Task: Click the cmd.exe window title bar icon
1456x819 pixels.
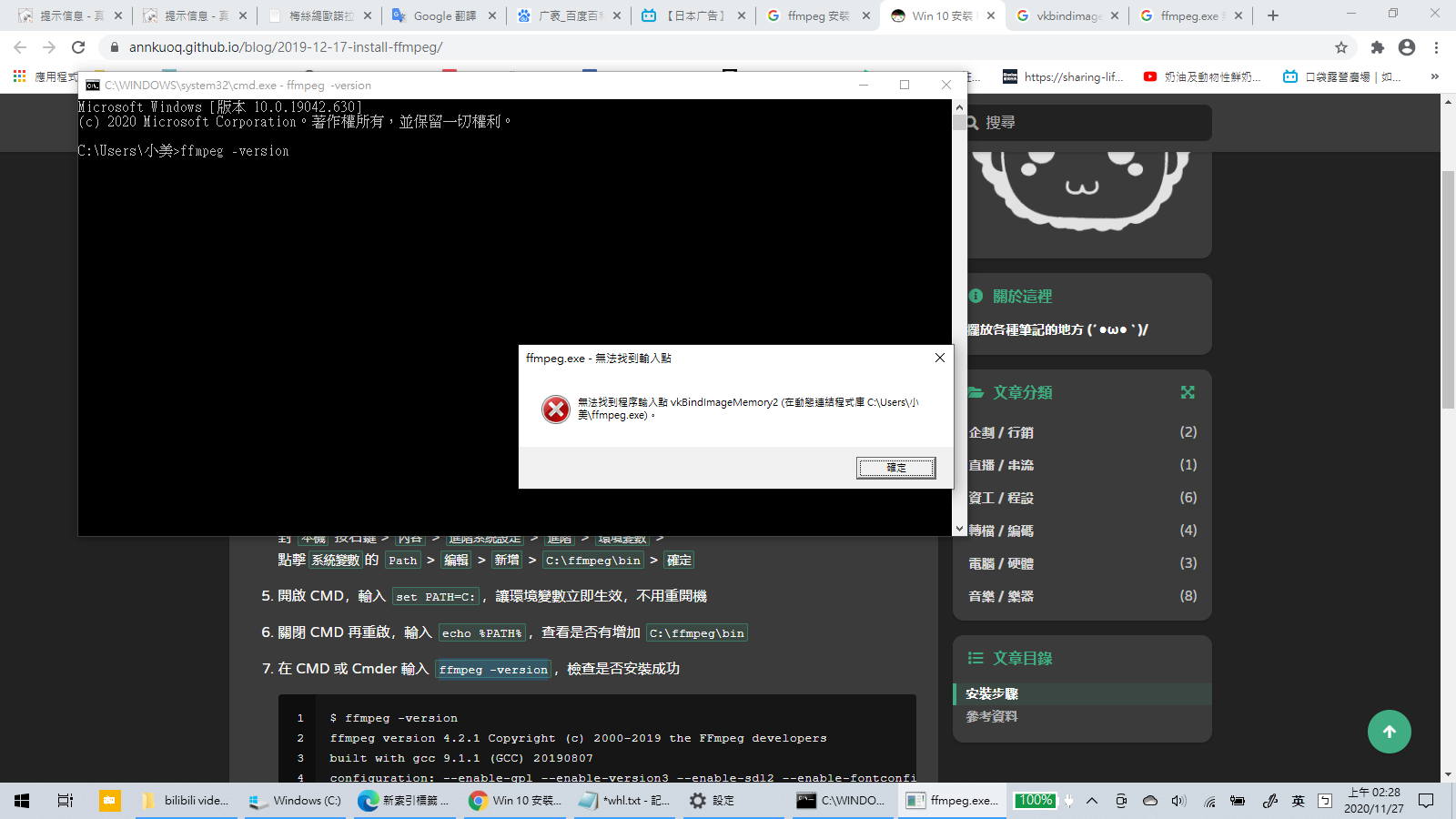Action: pyautogui.click(x=93, y=86)
